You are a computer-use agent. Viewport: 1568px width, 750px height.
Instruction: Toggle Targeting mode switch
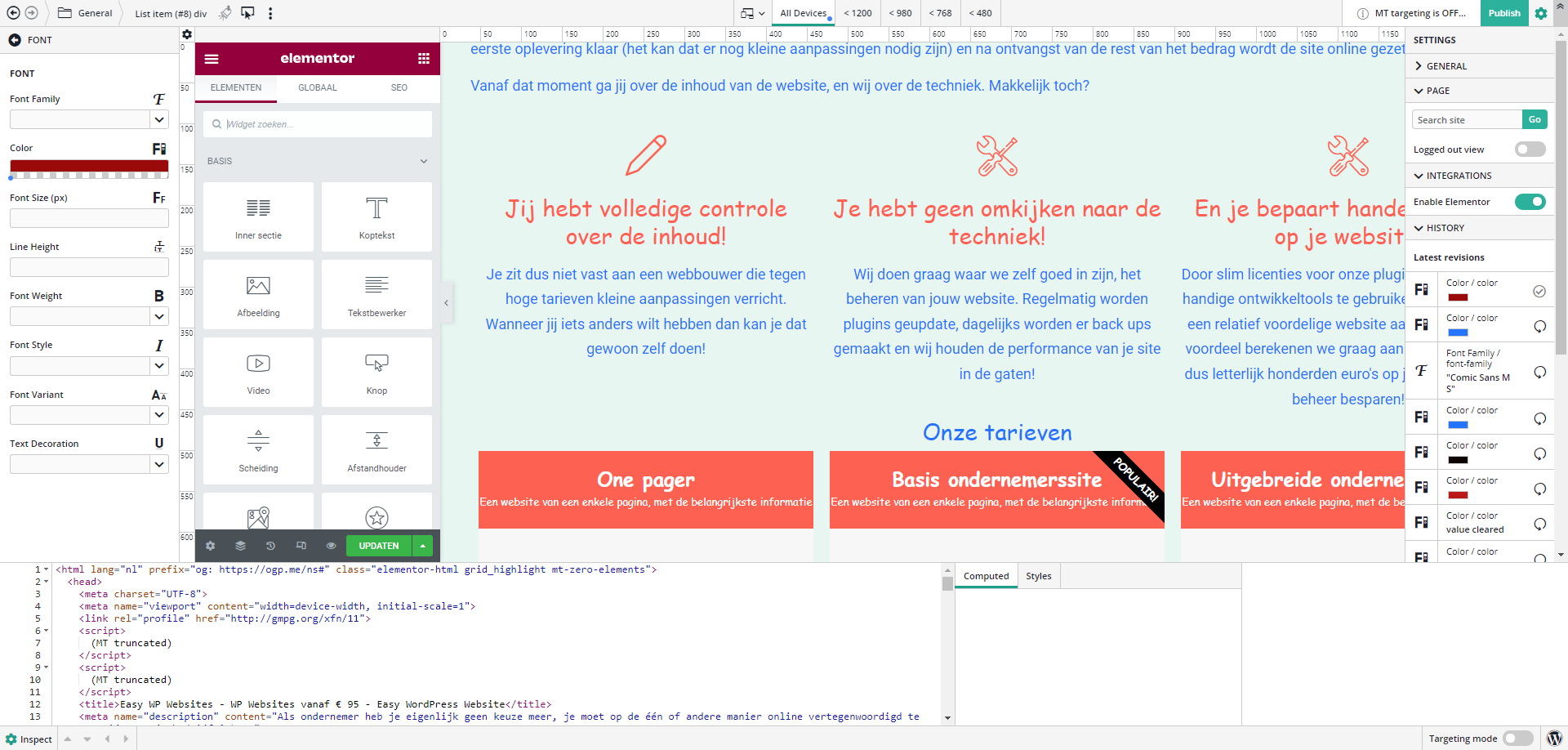click(x=1517, y=739)
